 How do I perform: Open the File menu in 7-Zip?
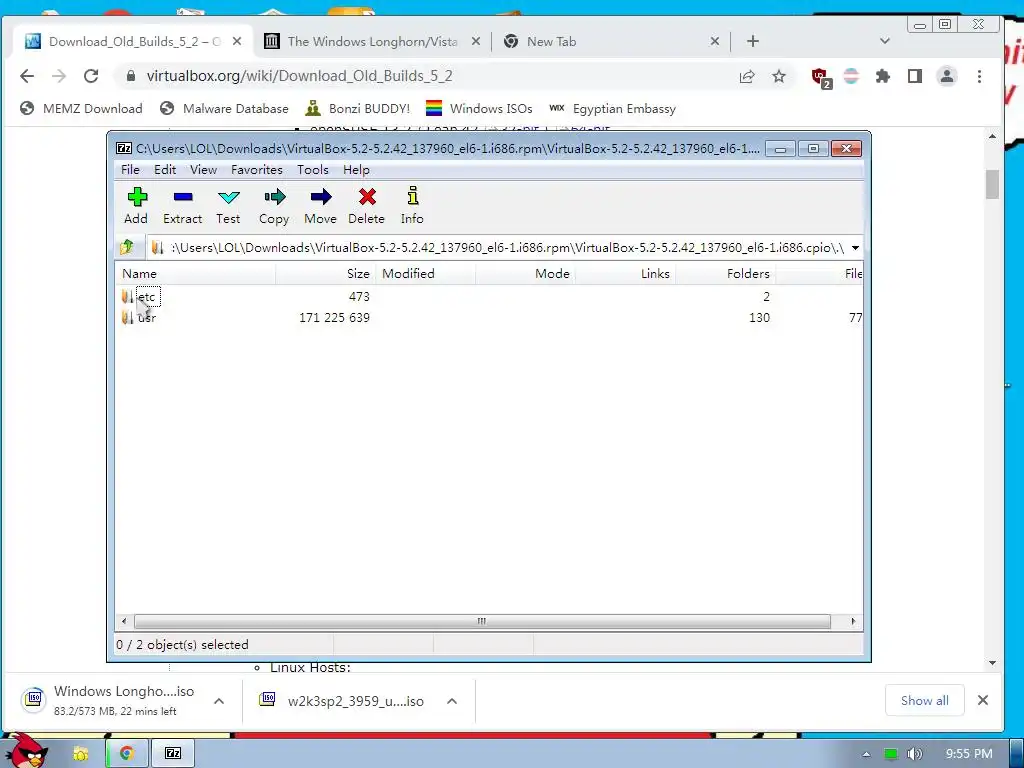[130, 170]
